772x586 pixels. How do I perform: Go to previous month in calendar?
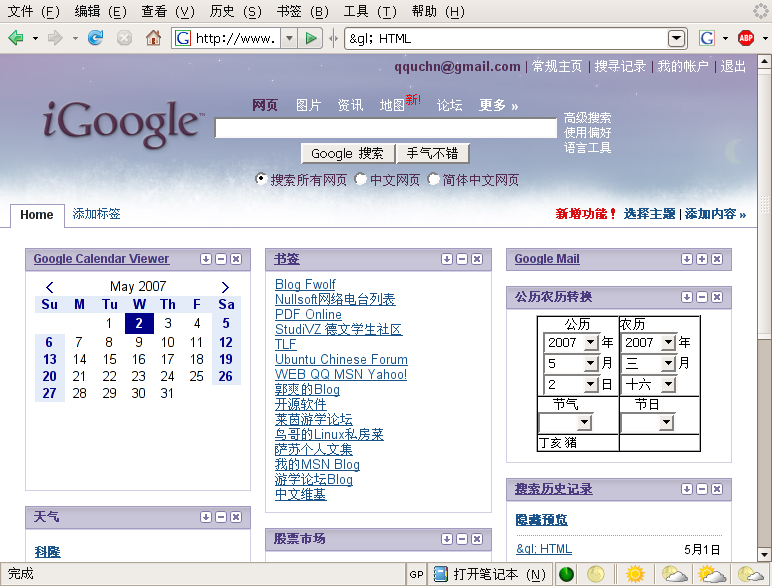tap(50, 287)
